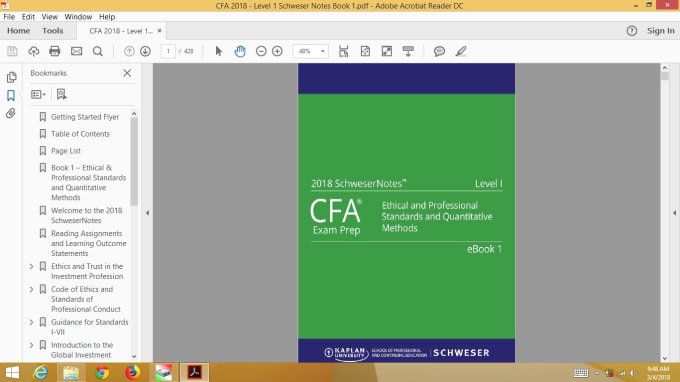Select the Hand pan tool

pyautogui.click(x=240, y=51)
